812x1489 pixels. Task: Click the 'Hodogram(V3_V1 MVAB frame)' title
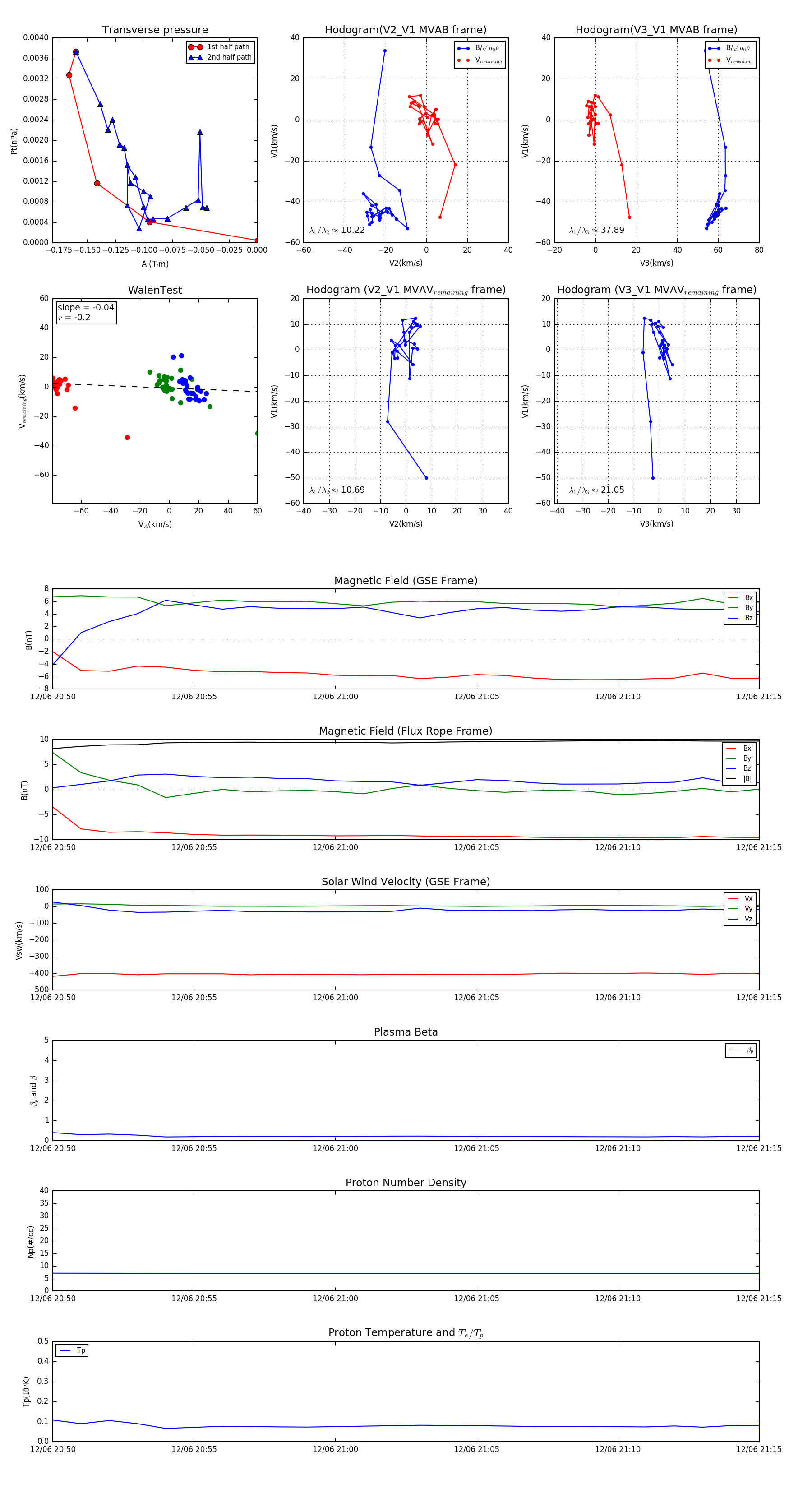(x=656, y=30)
